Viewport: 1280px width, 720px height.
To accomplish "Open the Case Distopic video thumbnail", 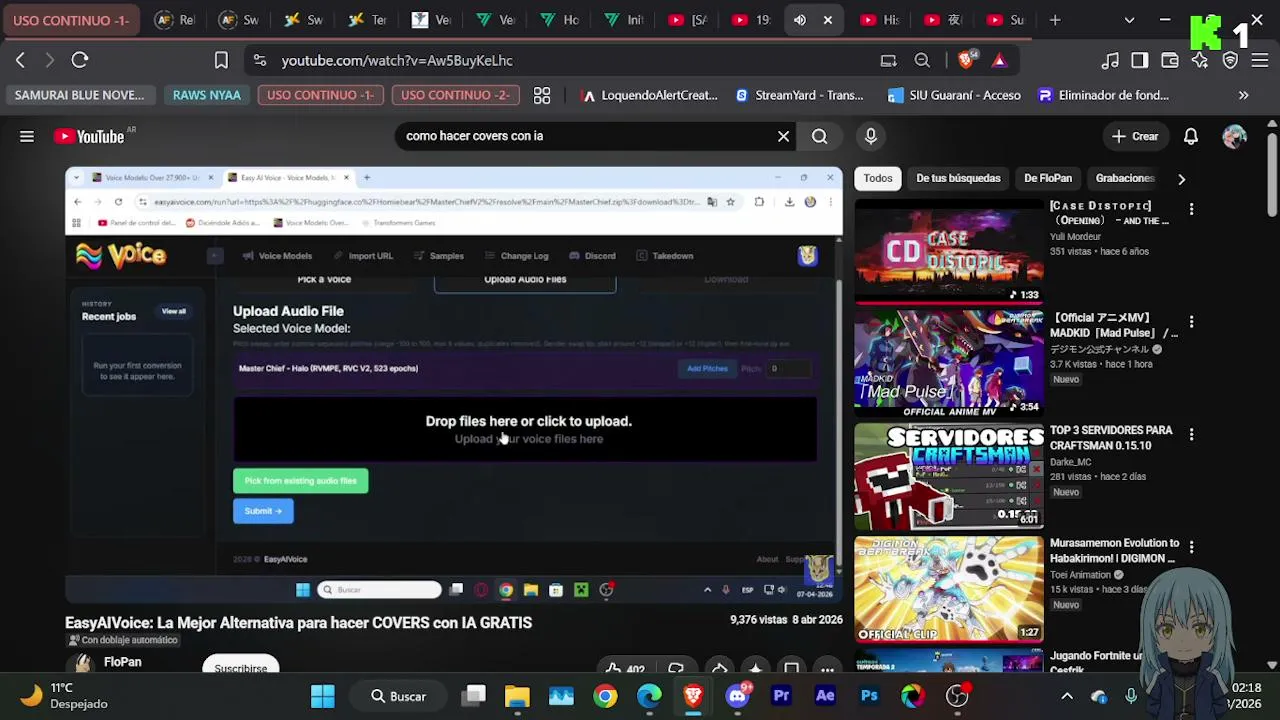I will (949, 251).
